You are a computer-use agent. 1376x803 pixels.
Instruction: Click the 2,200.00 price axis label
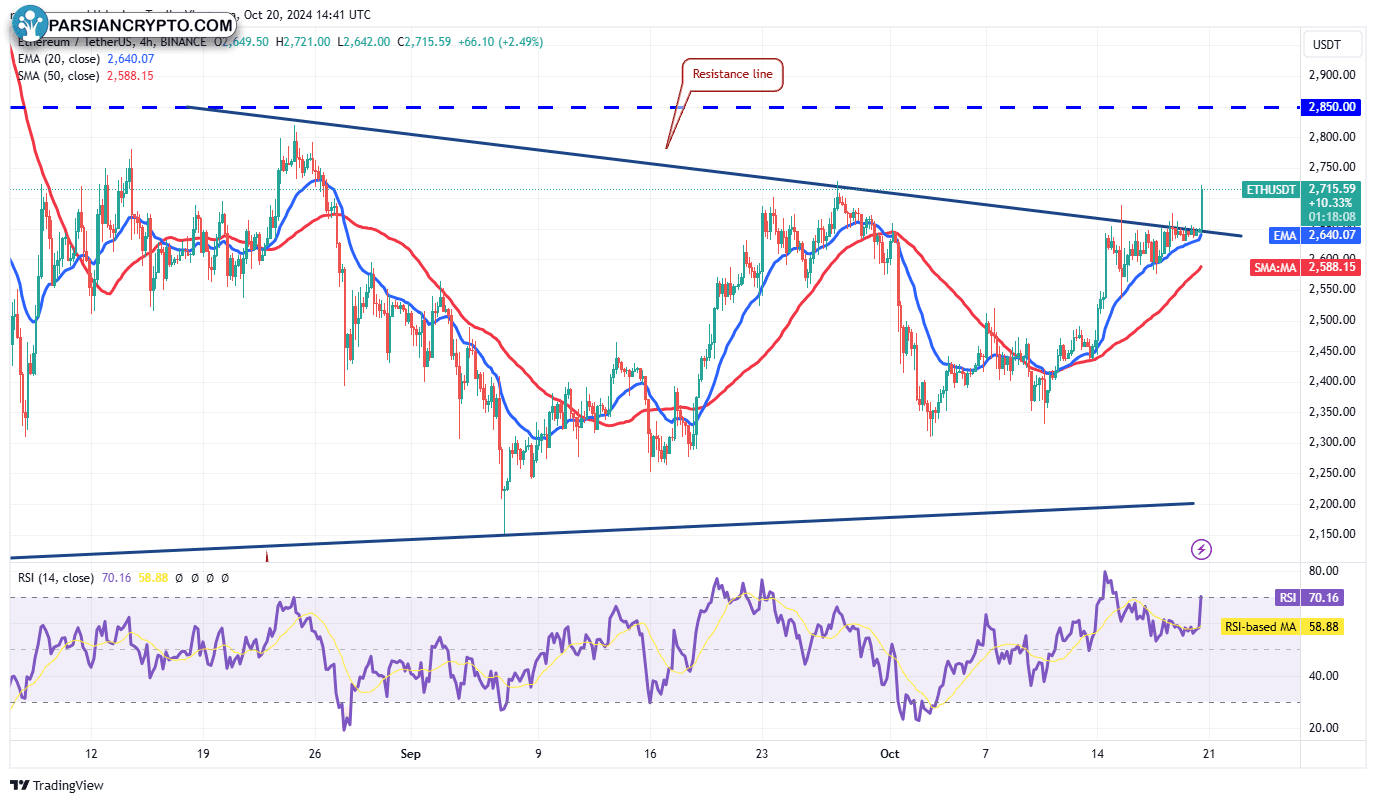pos(1332,503)
